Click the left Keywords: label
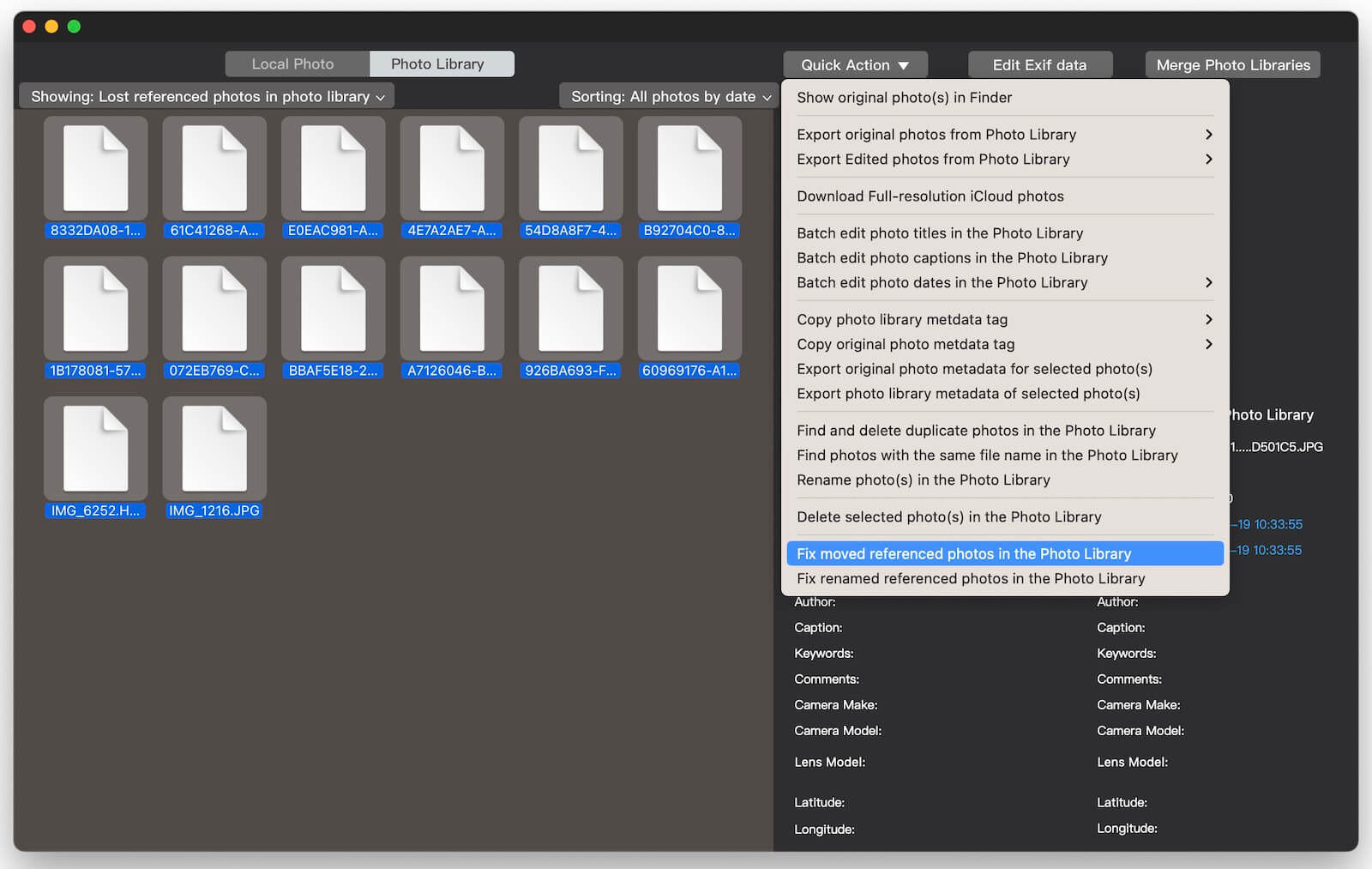1372x869 pixels. pyautogui.click(x=824, y=654)
